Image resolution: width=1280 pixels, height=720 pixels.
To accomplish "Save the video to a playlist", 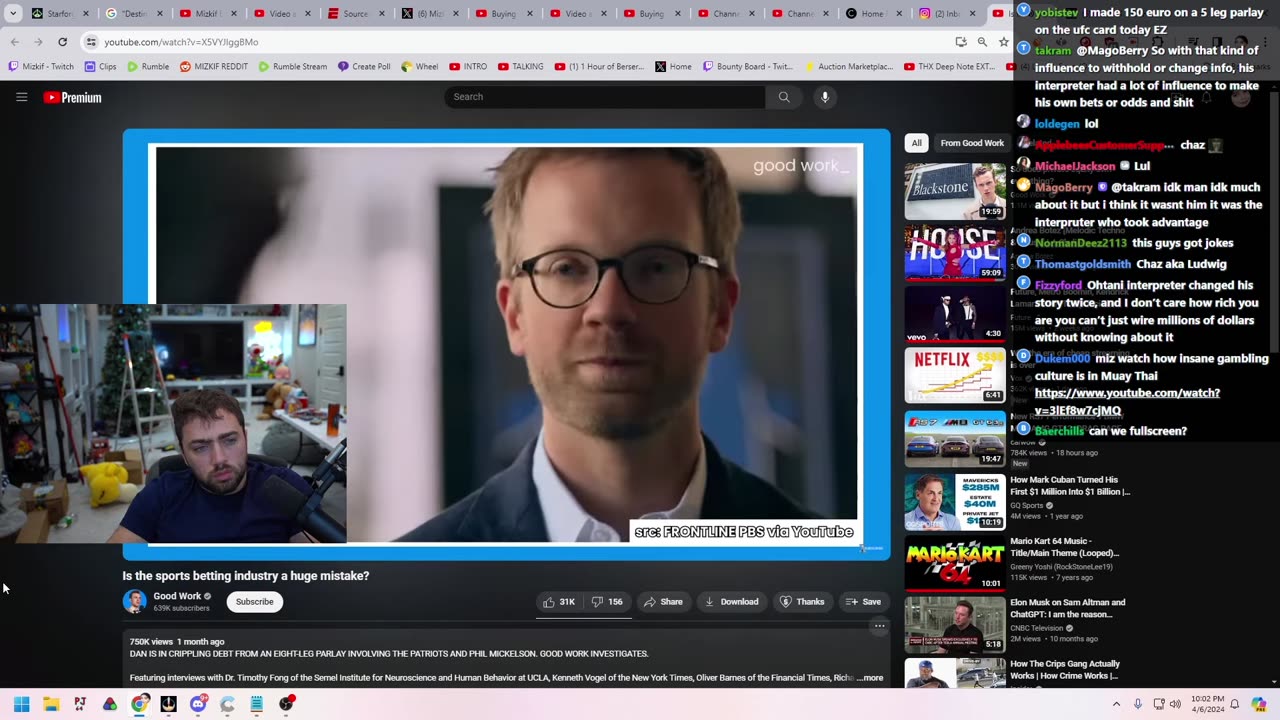I will tap(863, 602).
